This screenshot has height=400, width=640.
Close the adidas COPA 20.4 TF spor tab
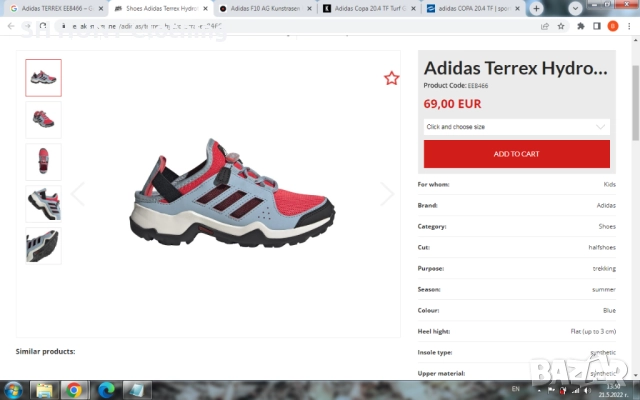517,8
